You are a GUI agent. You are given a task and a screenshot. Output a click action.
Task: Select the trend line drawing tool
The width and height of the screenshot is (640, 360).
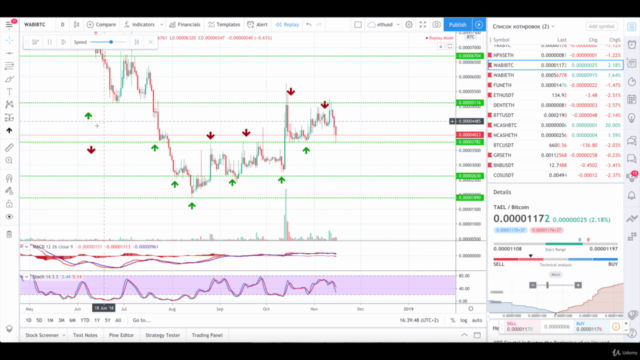[9, 53]
